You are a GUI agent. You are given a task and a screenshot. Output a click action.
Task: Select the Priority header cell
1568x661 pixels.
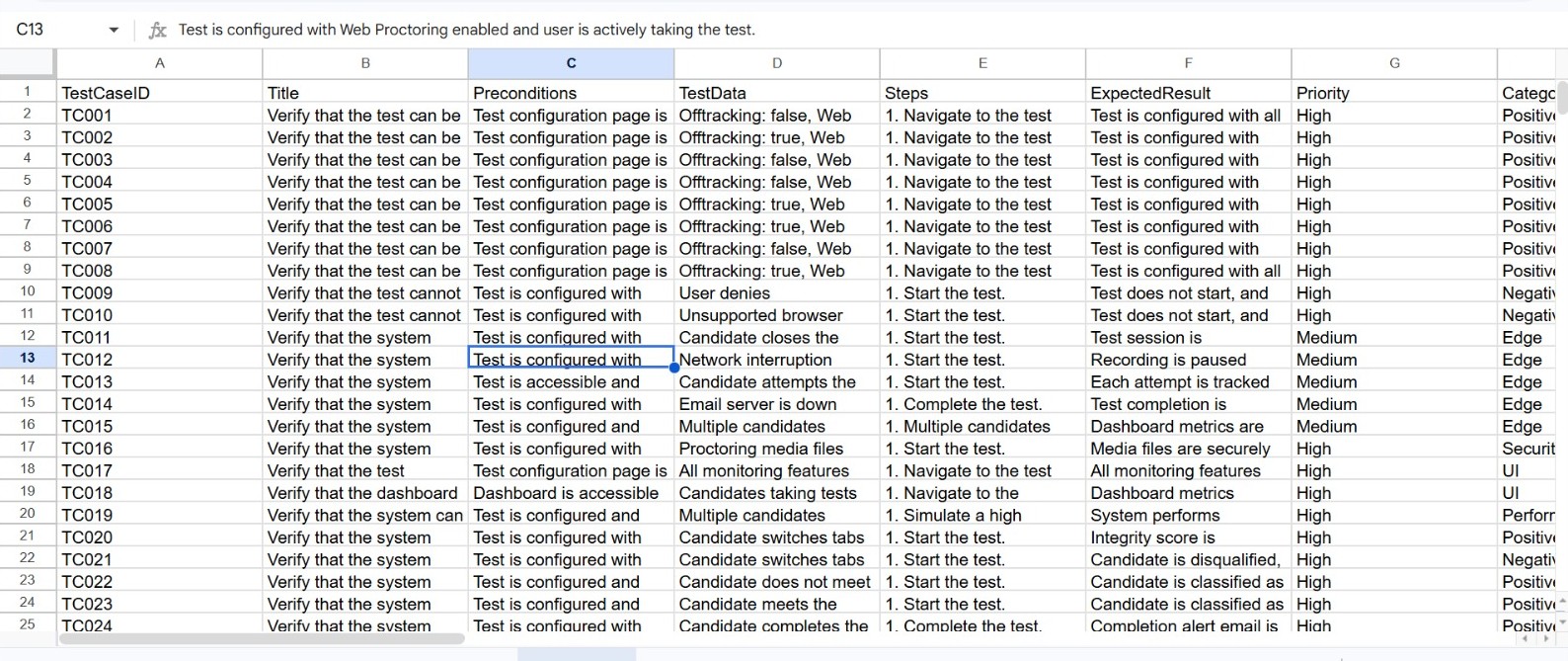pos(1393,93)
